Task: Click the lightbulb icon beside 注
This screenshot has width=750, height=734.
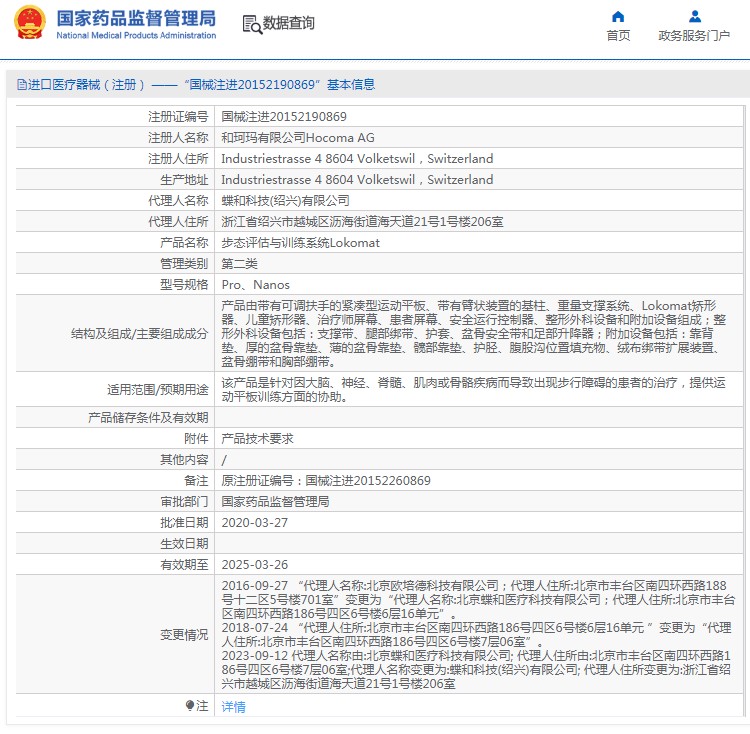Action: 190,705
